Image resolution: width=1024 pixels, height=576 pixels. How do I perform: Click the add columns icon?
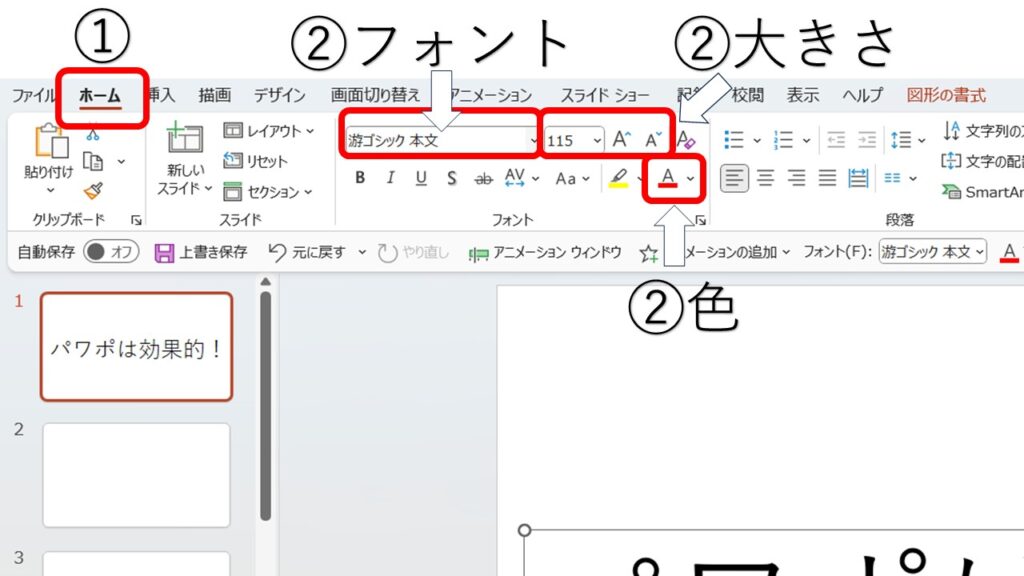(x=892, y=178)
